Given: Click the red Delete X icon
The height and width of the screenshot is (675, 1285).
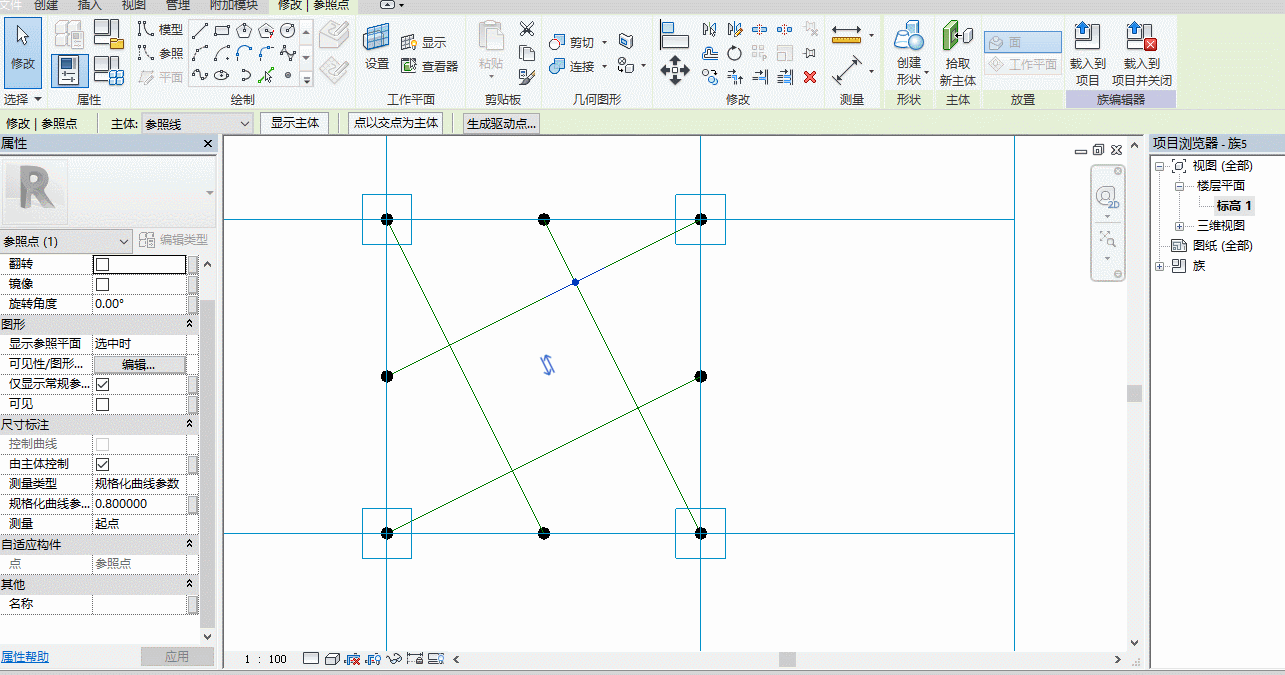Looking at the screenshot, I should point(810,76).
